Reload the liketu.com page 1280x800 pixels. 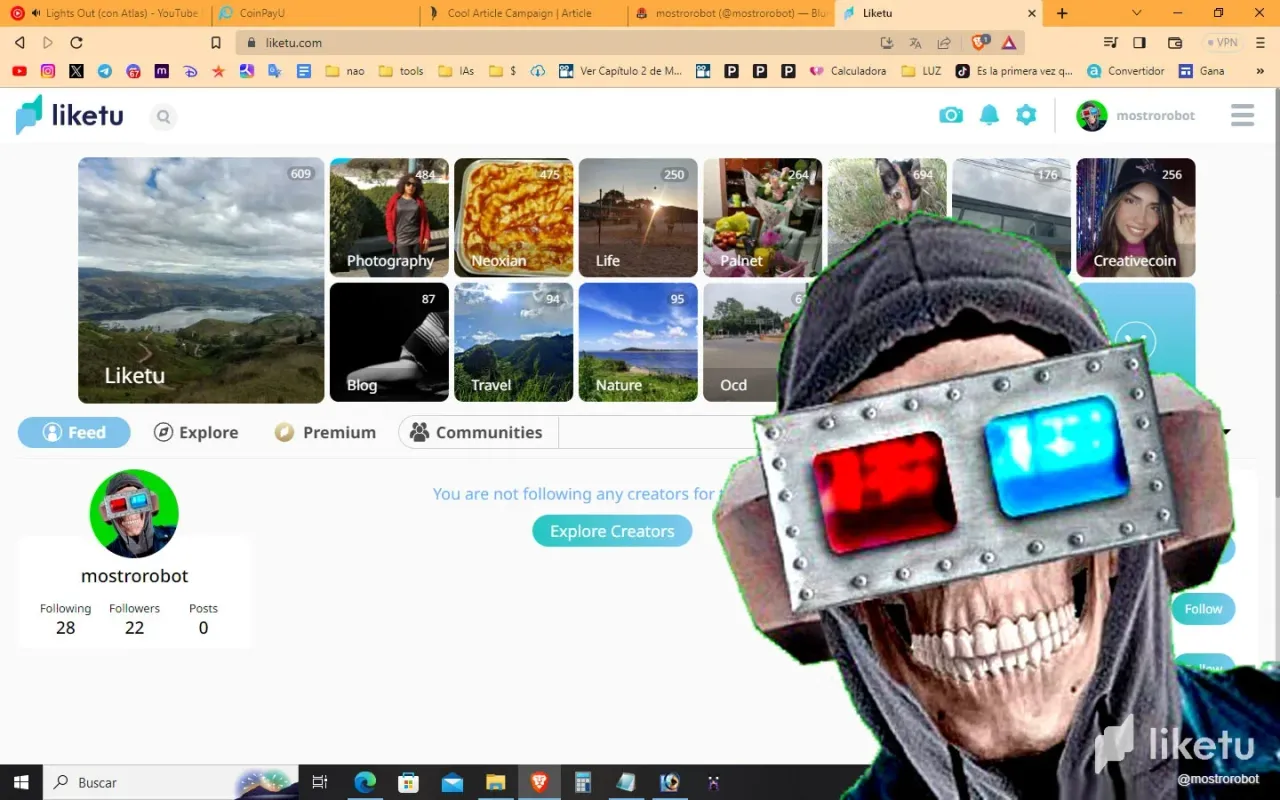tap(76, 43)
